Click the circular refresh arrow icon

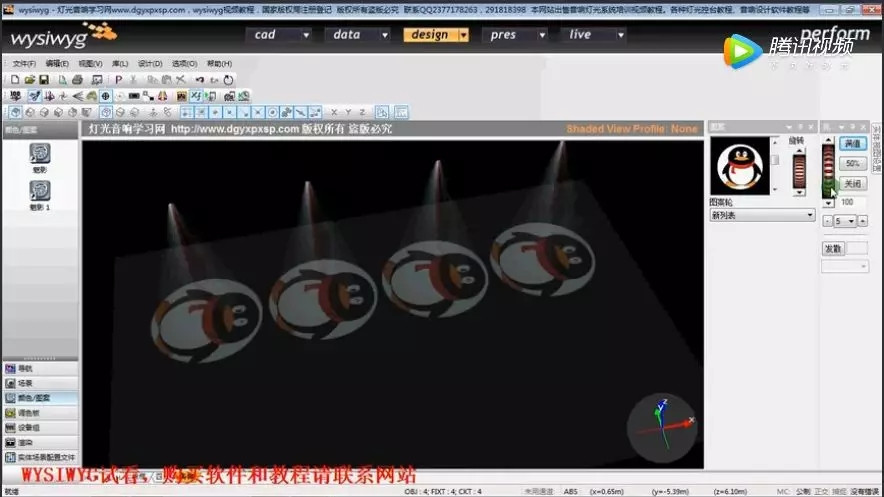(228, 80)
